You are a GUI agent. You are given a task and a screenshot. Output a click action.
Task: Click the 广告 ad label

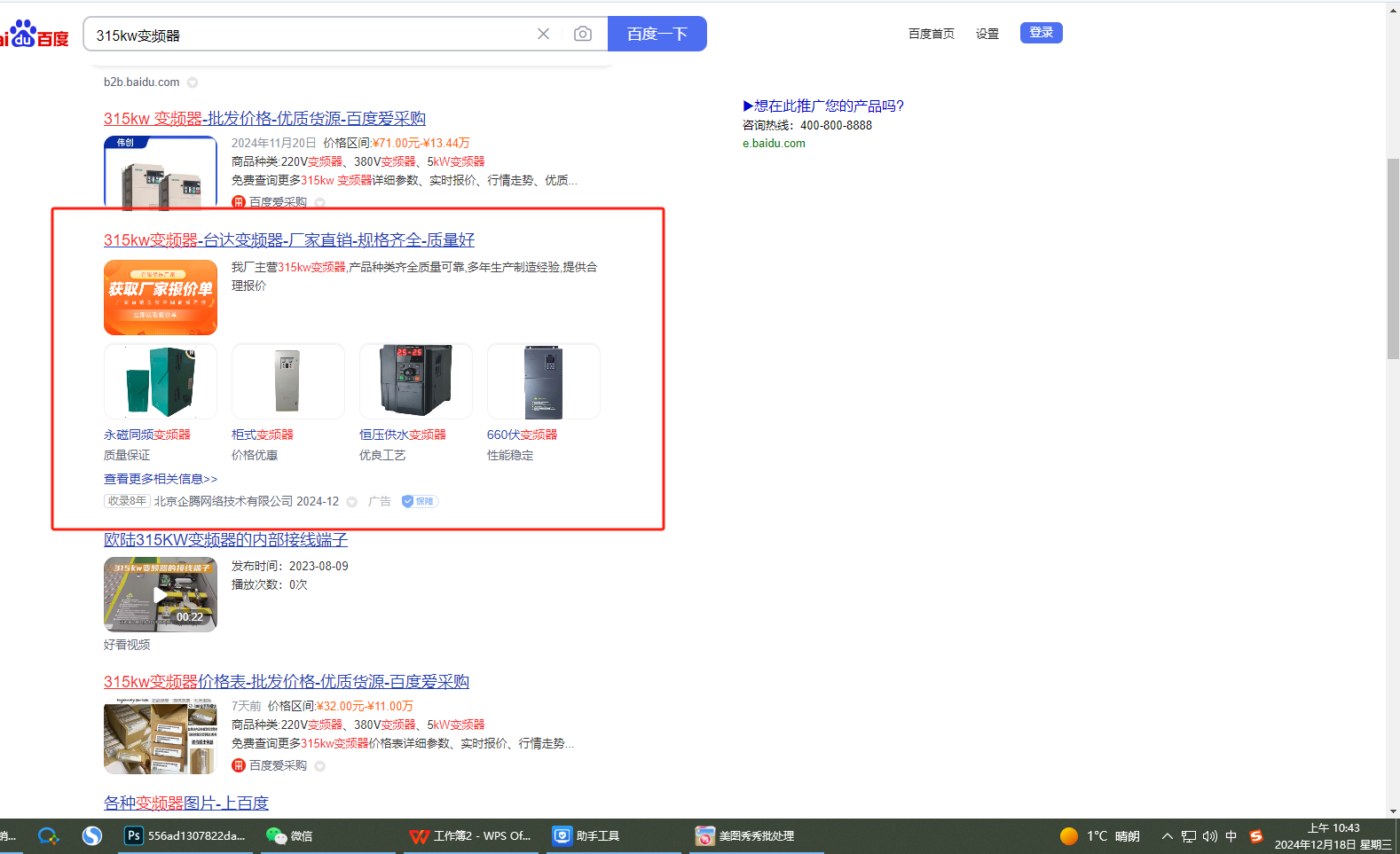(380, 501)
